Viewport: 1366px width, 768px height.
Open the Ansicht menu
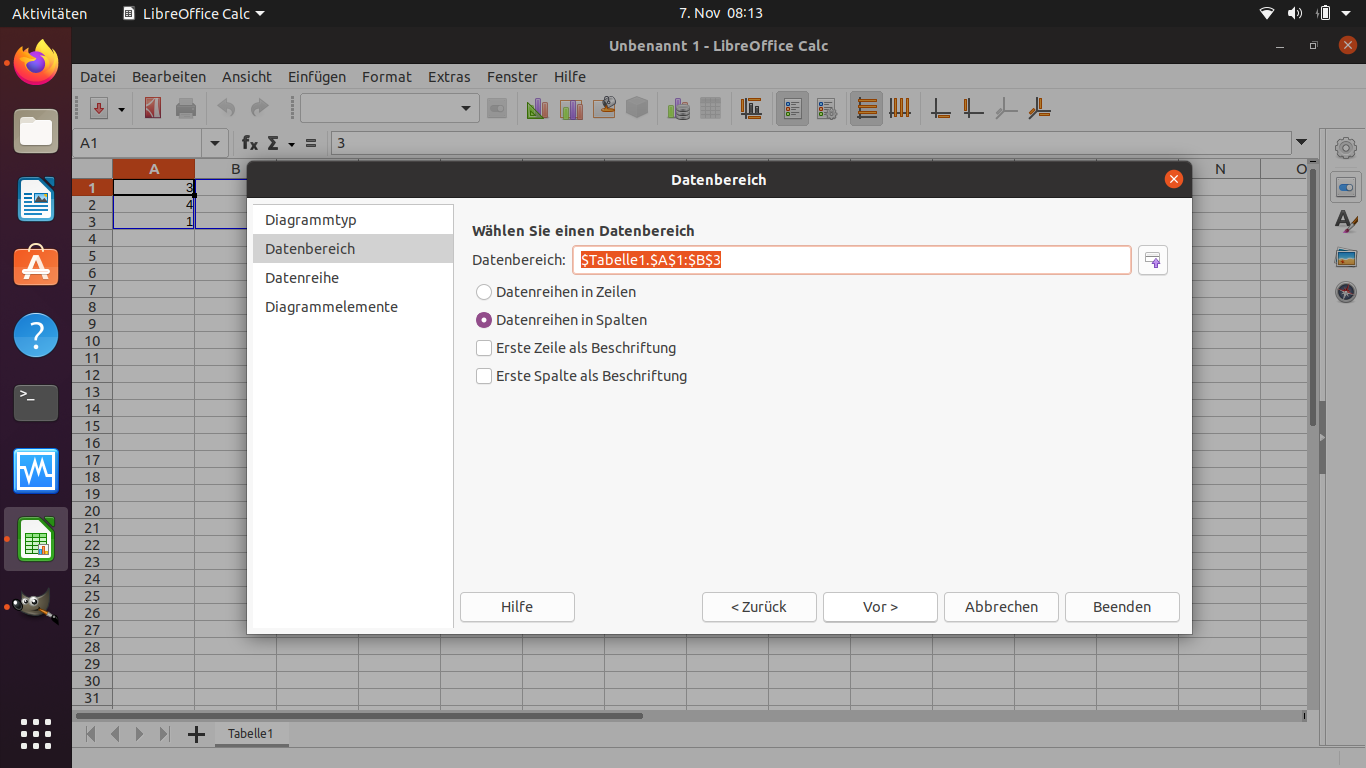coord(247,77)
